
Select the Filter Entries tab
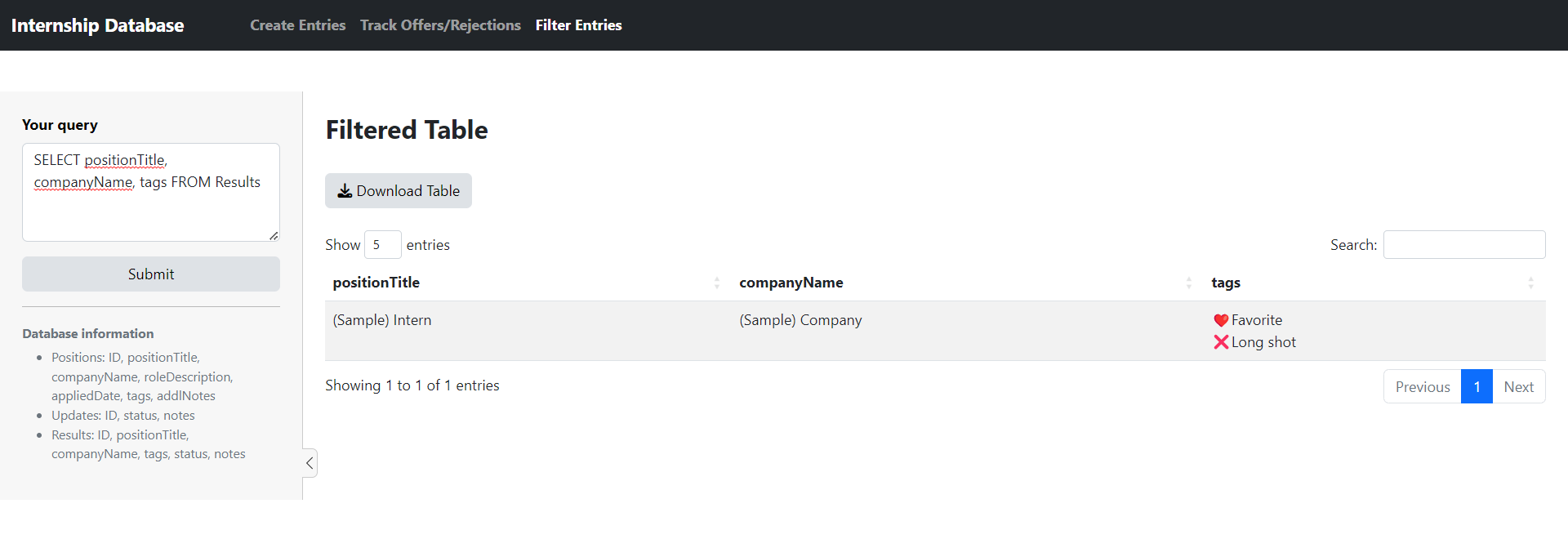click(578, 25)
